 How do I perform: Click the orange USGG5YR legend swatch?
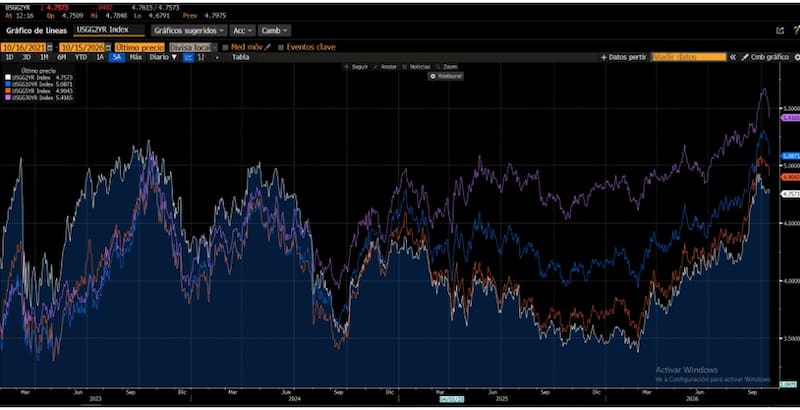tap(8, 91)
